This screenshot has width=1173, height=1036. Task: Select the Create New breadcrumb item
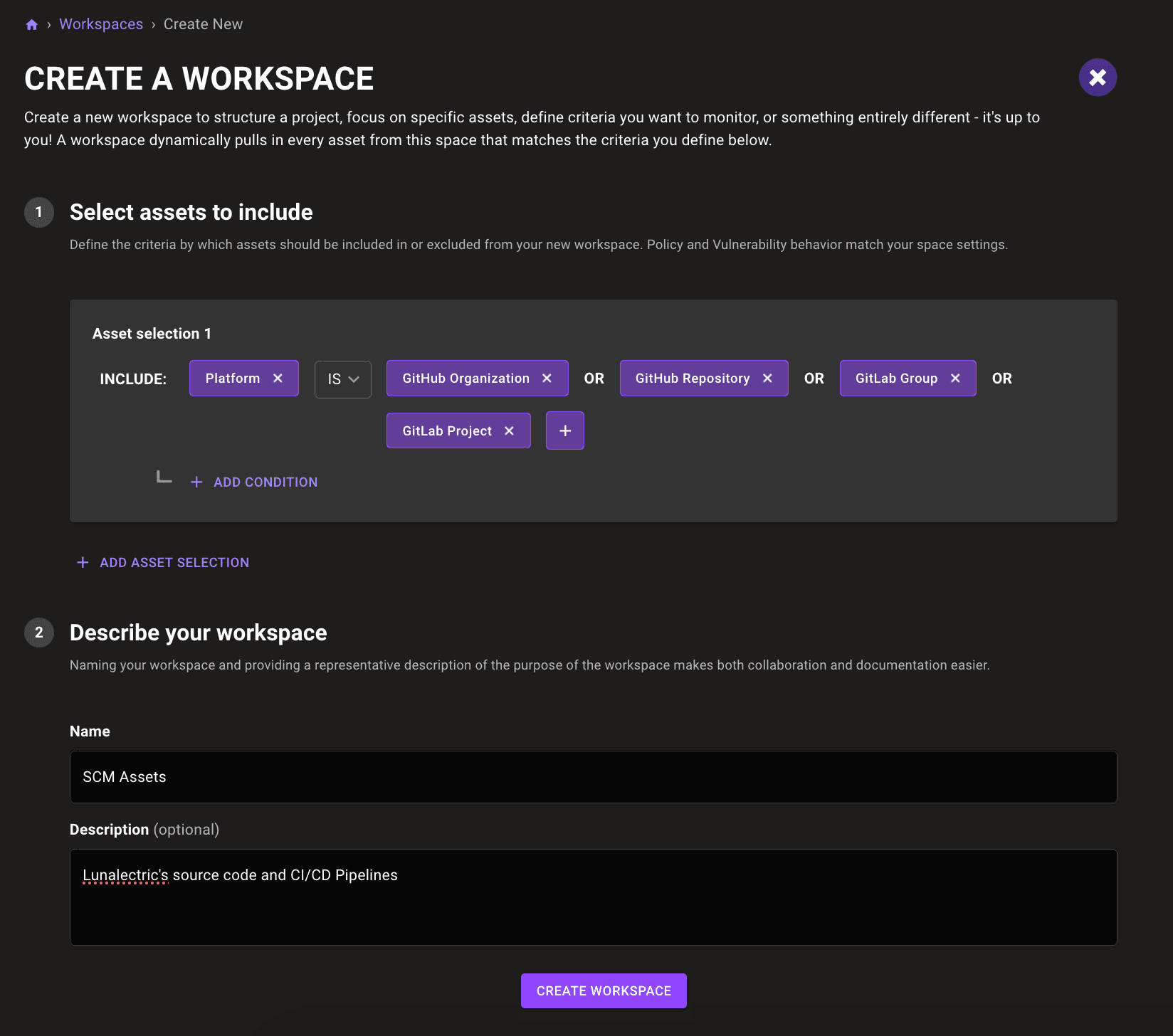(202, 23)
